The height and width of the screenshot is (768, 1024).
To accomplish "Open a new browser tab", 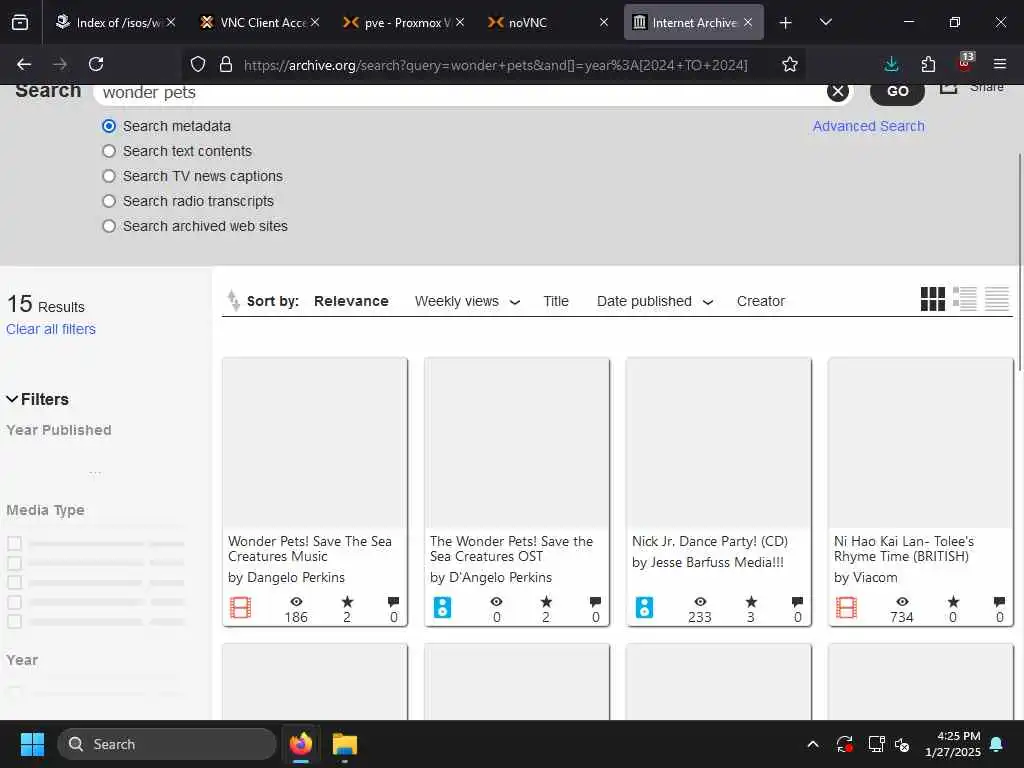I will tap(786, 23).
